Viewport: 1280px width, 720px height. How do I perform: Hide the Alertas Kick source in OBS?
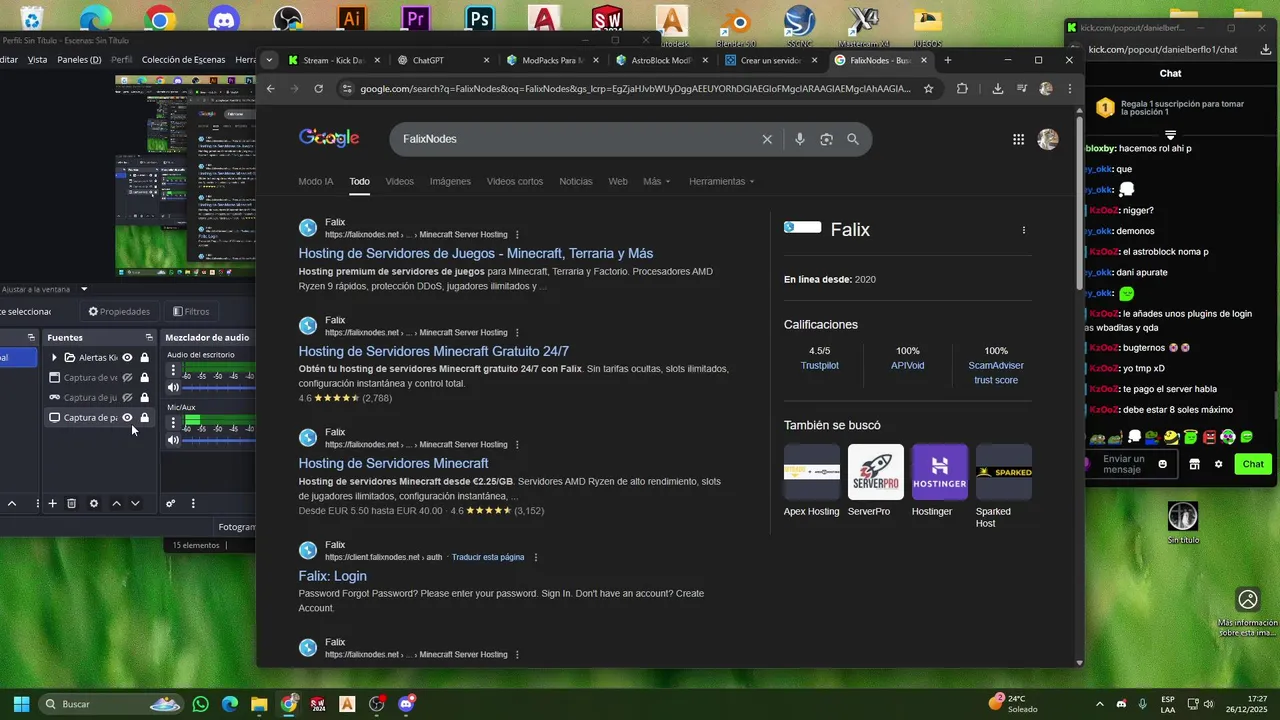coord(127,357)
